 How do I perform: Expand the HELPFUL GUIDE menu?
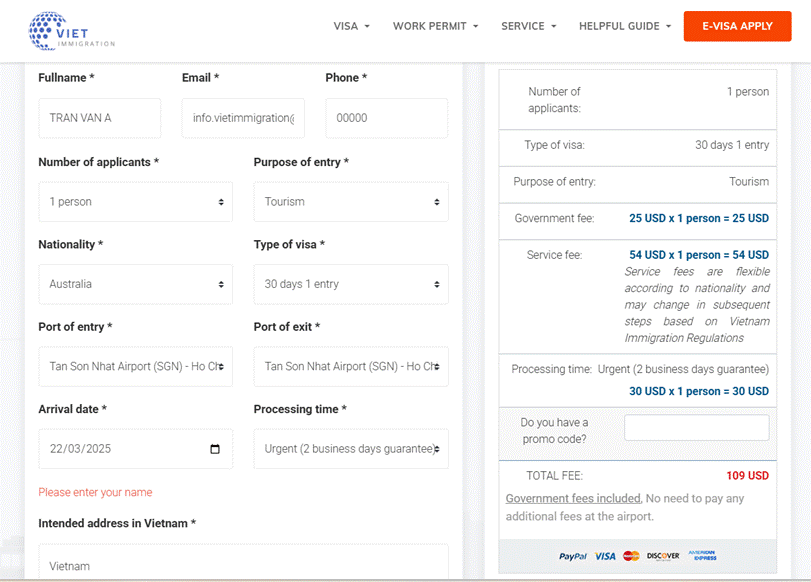tap(624, 26)
